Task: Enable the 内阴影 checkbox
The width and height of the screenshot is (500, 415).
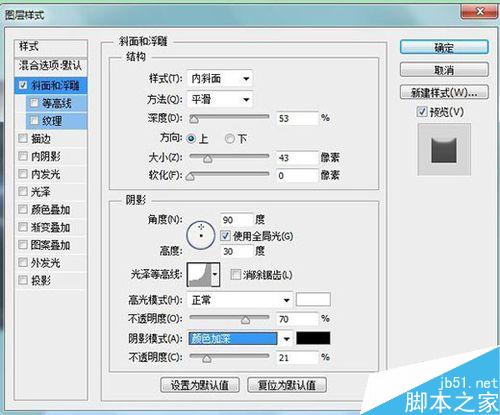Action: click(23, 156)
